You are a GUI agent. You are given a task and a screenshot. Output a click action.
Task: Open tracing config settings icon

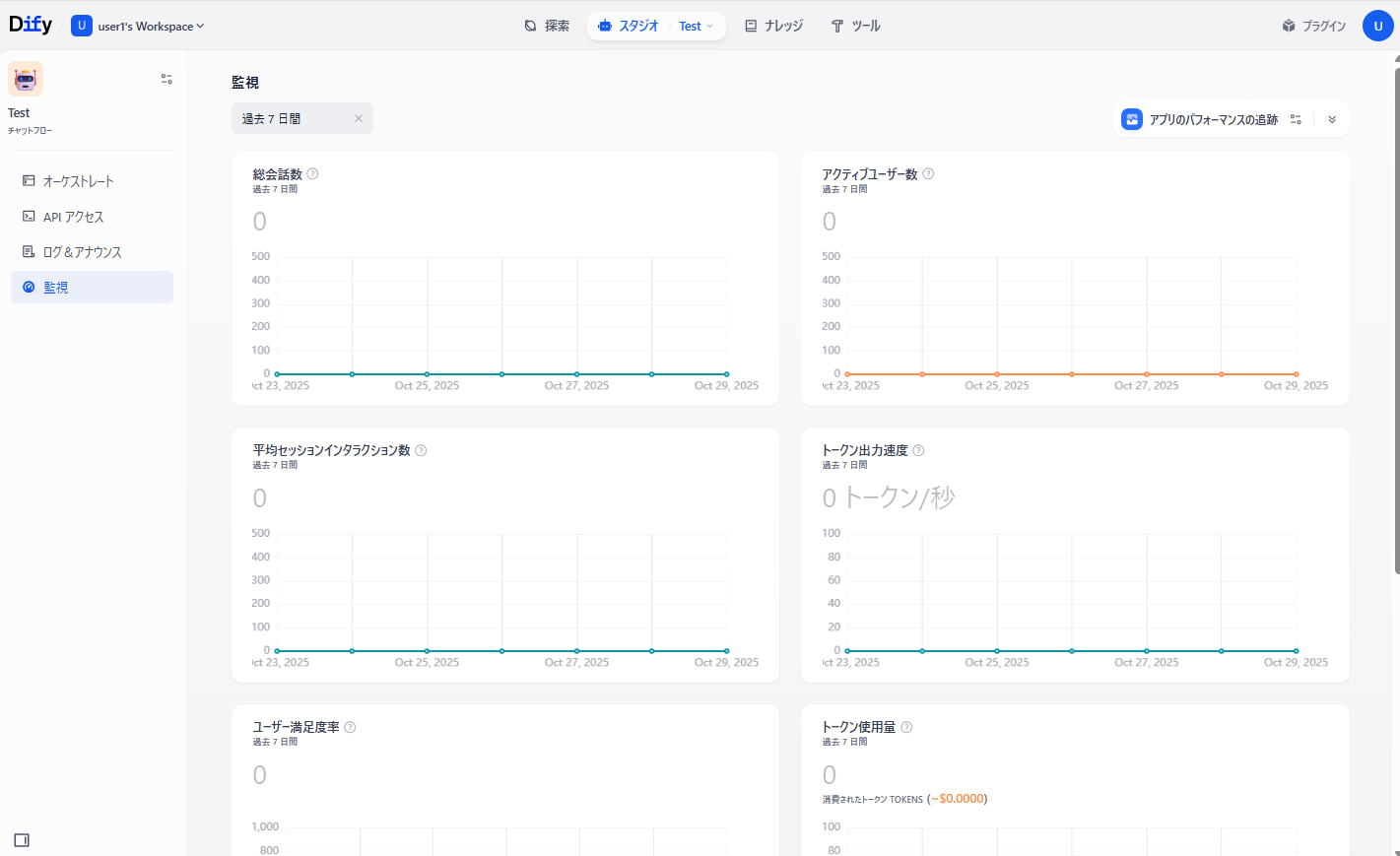(1296, 119)
